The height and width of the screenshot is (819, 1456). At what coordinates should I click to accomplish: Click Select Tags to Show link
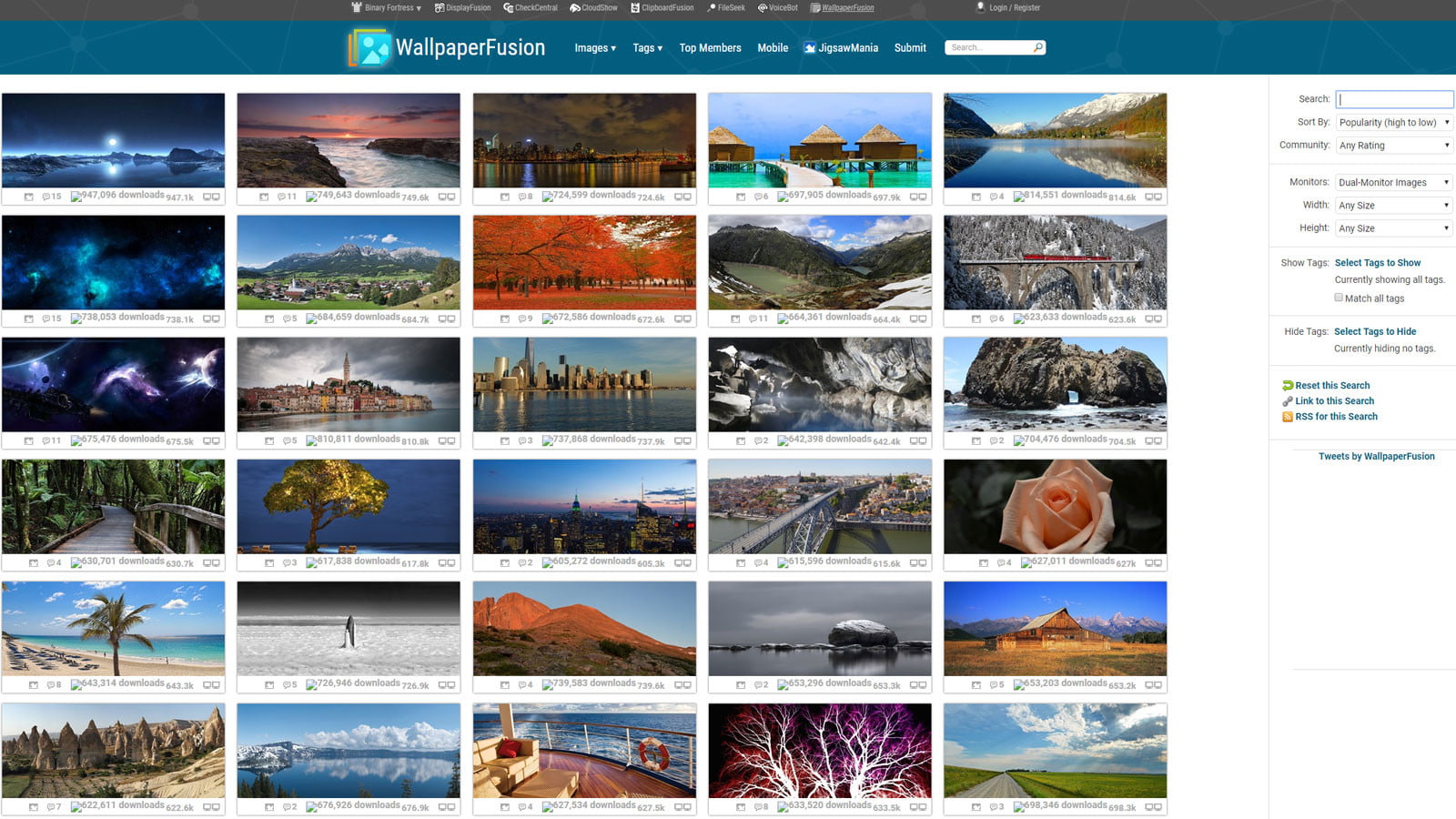coord(1377,263)
